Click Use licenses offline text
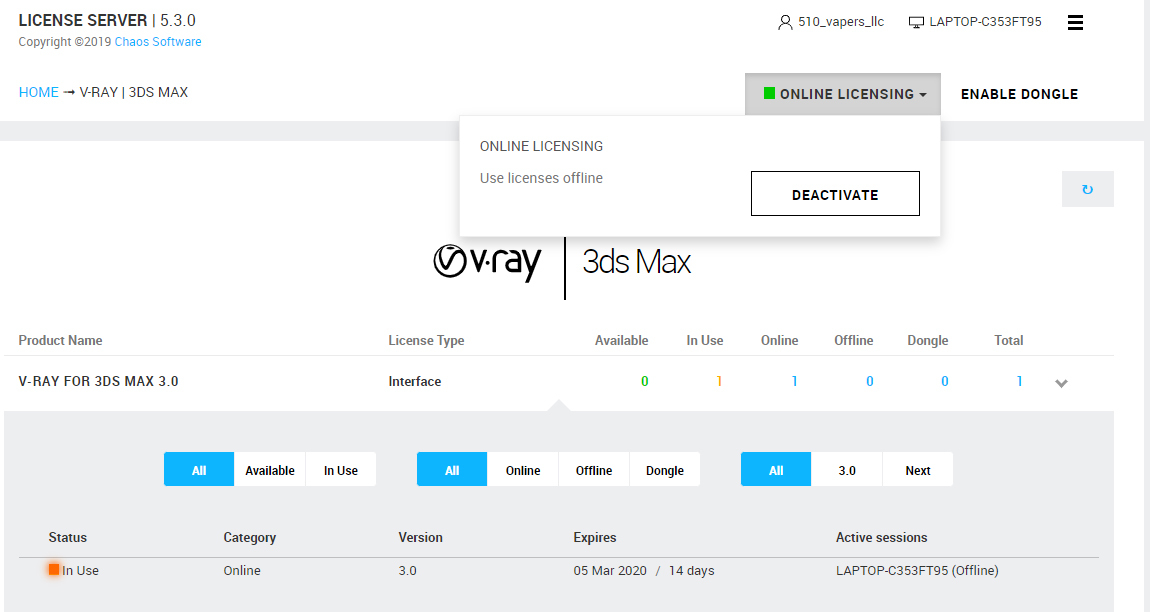Screen dimensions: 1150x612 click(541, 178)
